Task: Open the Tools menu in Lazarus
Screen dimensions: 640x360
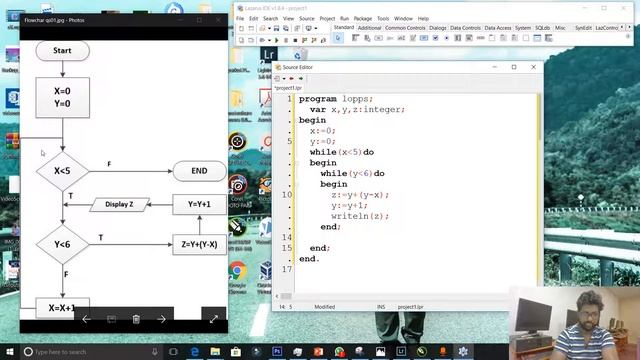Action: pyautogui.click(x=383, y=19)
